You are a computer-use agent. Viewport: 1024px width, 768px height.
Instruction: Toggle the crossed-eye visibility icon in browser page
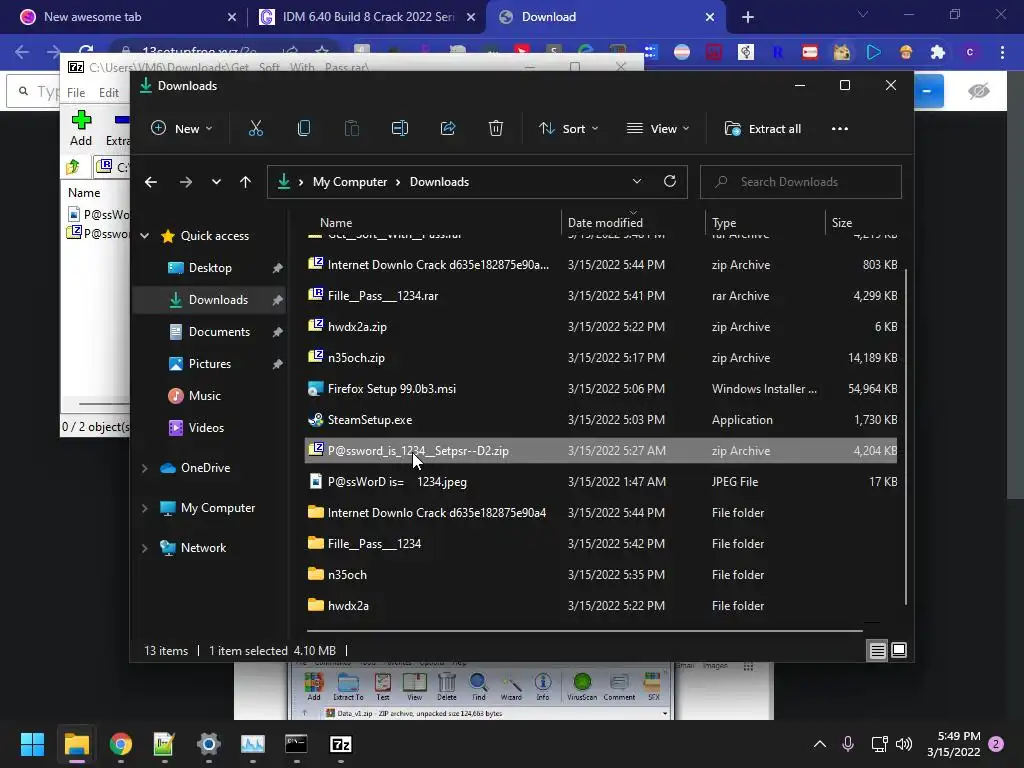pyautogui.click(x=979, y=91)
